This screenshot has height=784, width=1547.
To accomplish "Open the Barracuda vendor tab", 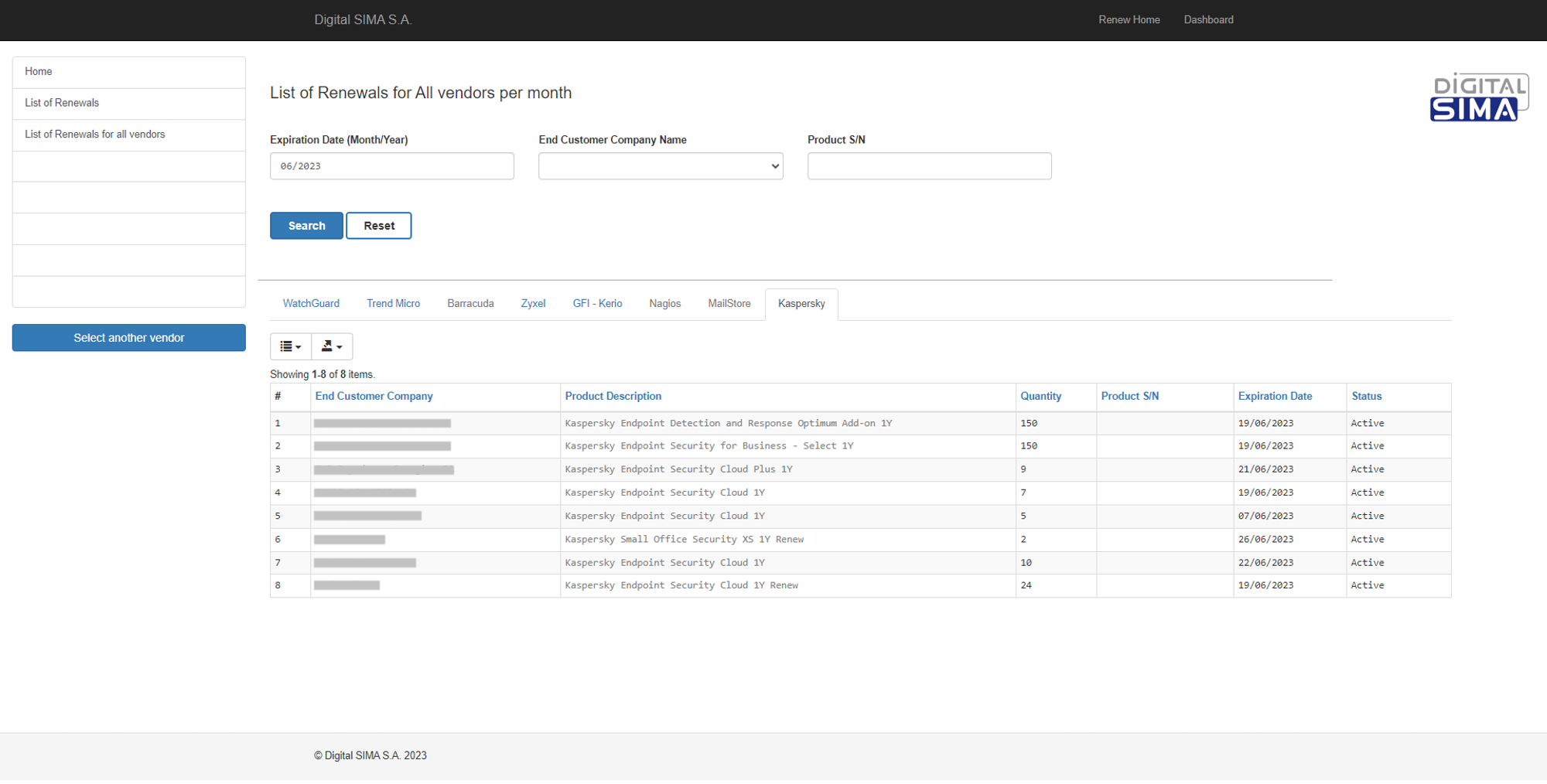I will pos(470,304).
